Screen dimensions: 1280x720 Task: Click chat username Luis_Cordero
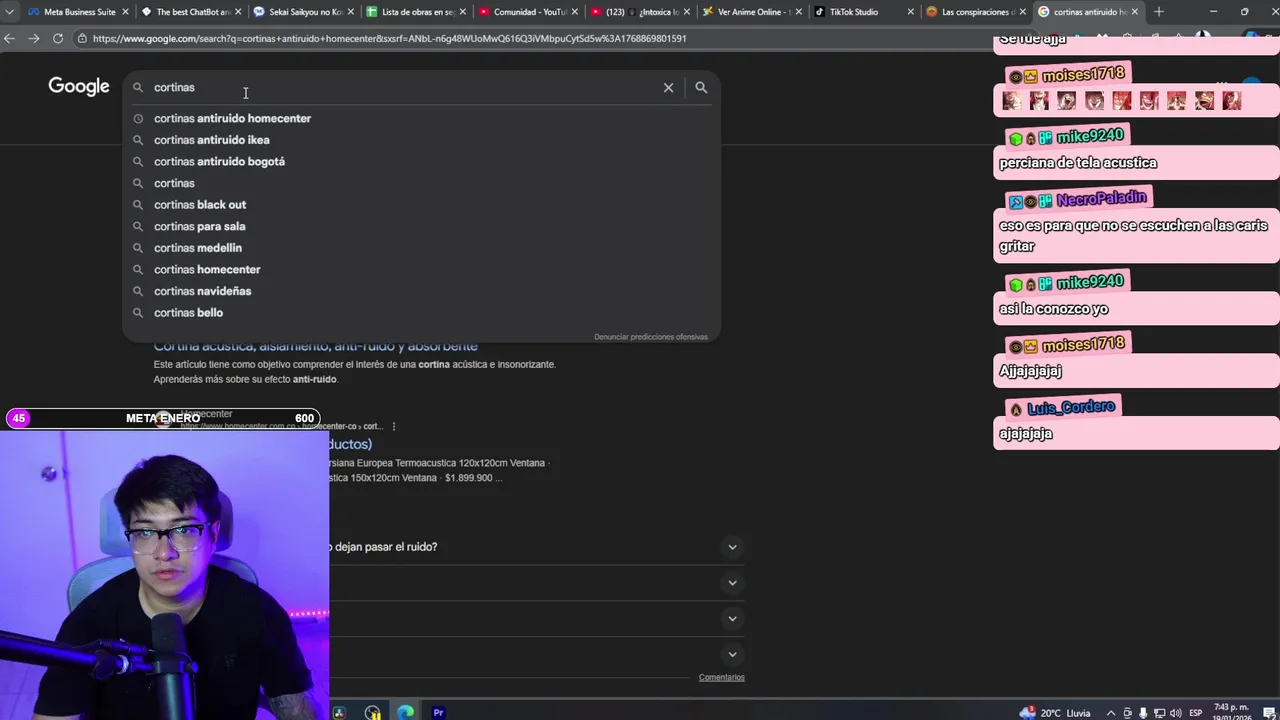1070,407
